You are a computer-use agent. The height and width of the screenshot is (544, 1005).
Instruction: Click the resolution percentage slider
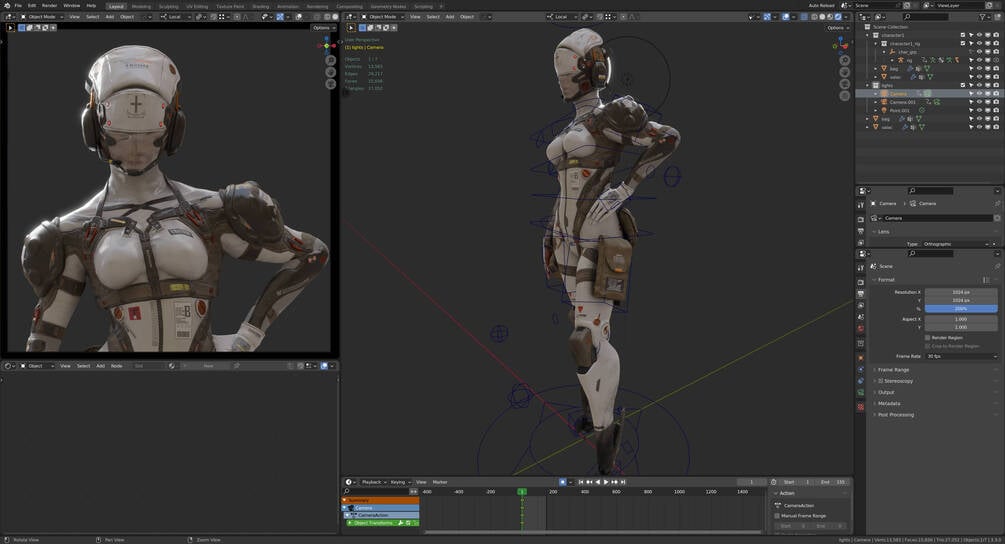pos(960,309)
